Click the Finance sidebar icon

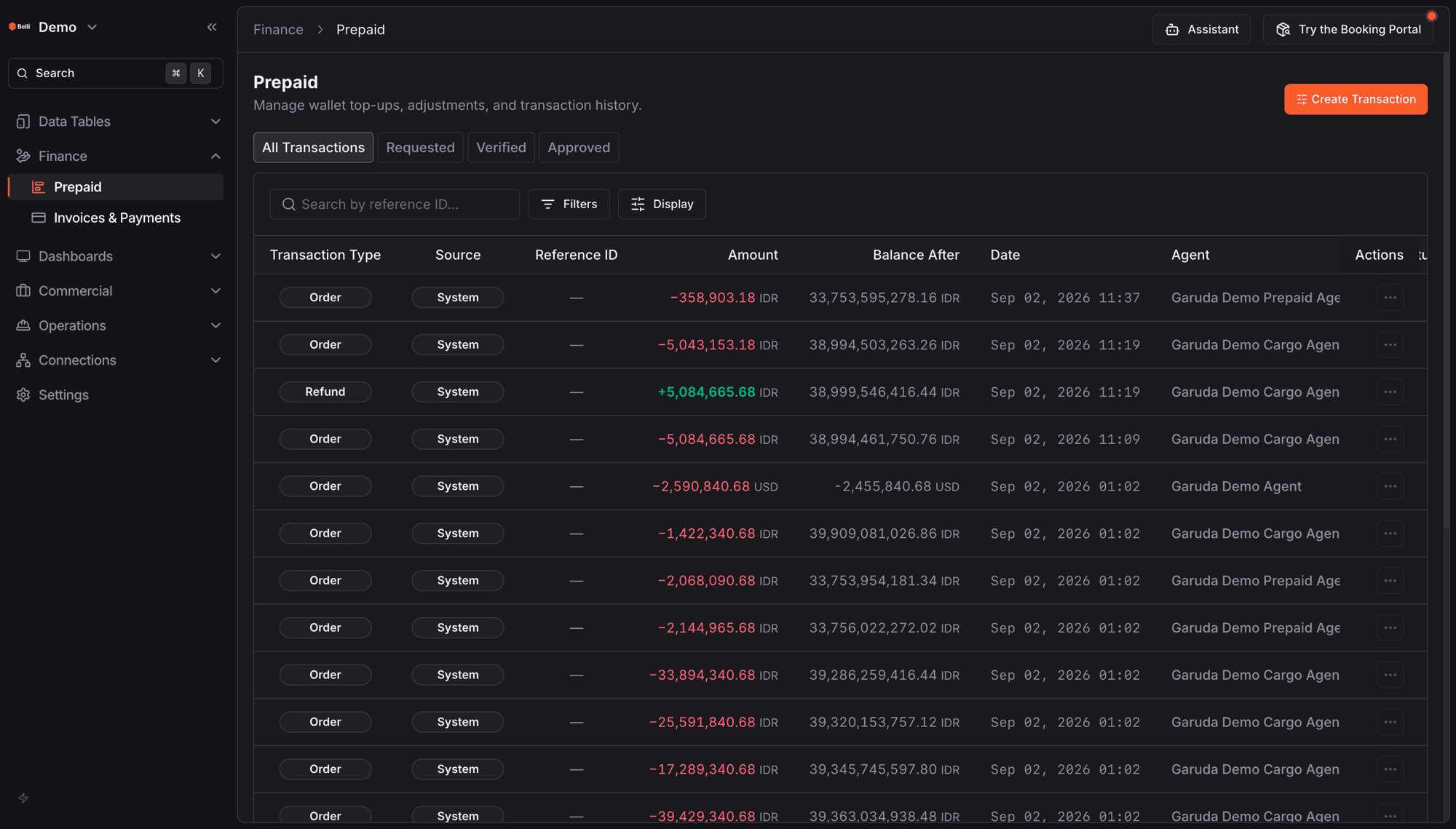pos(23,156)
